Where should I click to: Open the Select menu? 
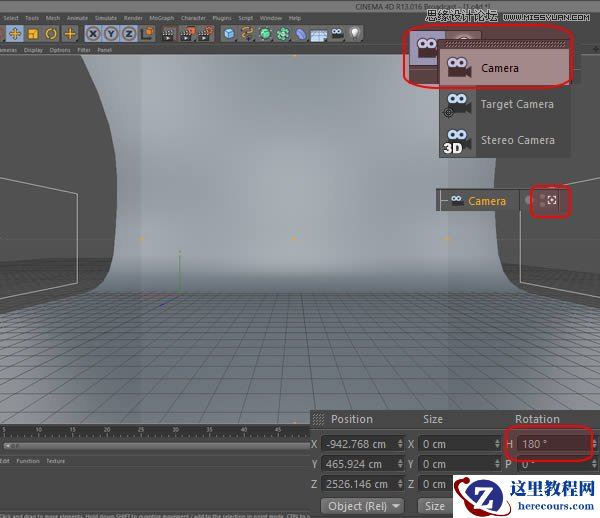point(11,18)
